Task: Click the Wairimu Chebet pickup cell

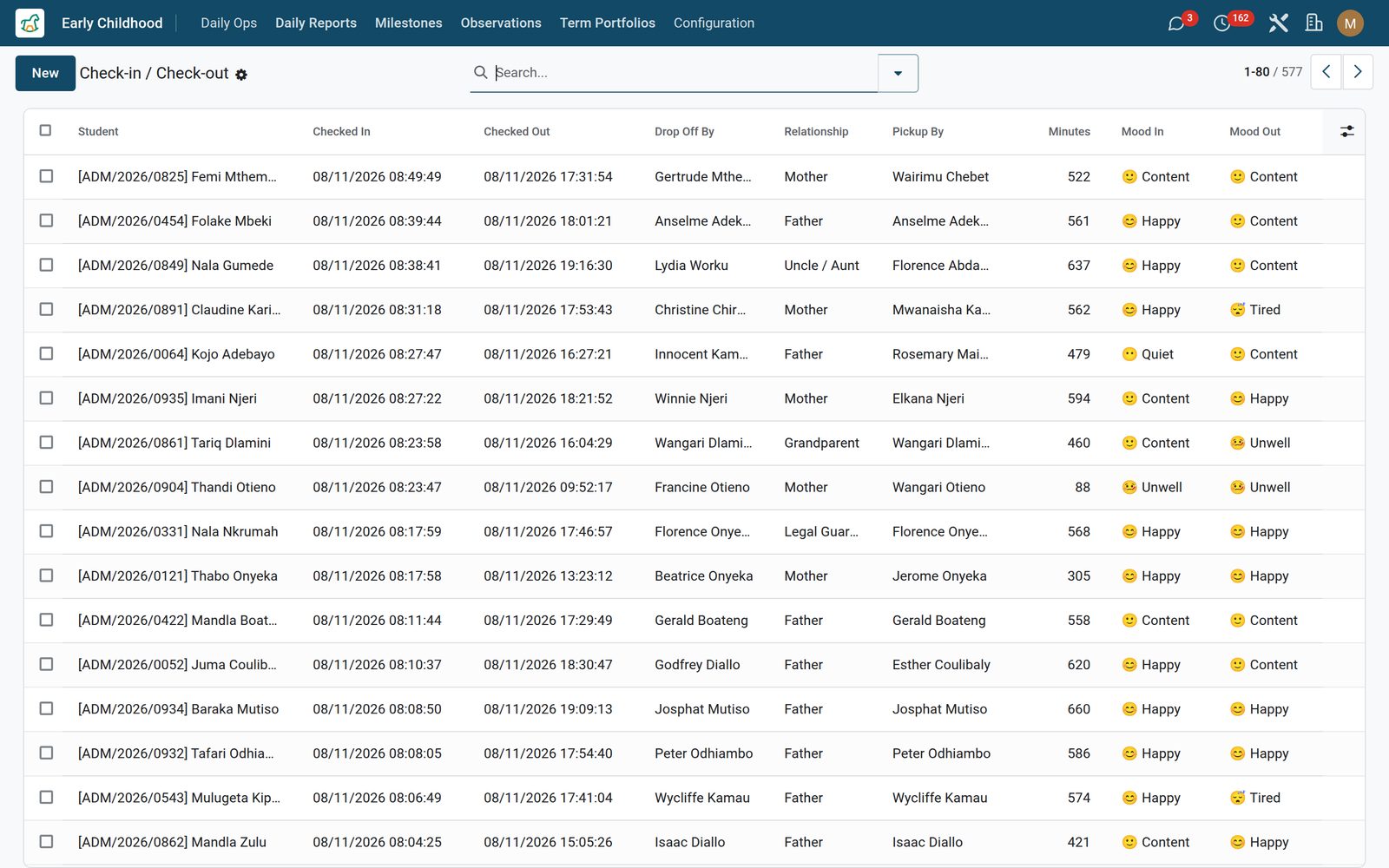Action: pyautogui.click(x=940, y=176)
